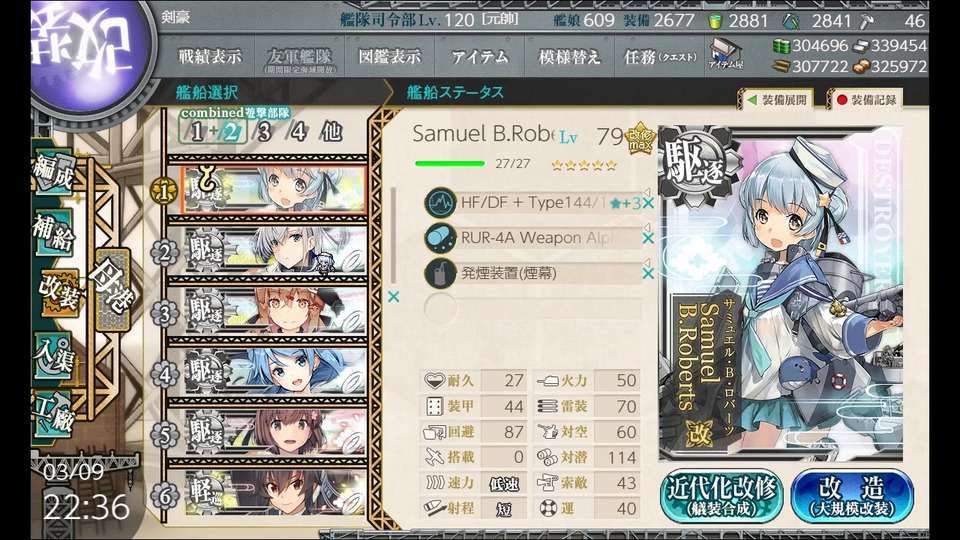Screen dimensions: 960x540
Task: Open the 入渠 docking repair side icon
Action: click(54, 356)
